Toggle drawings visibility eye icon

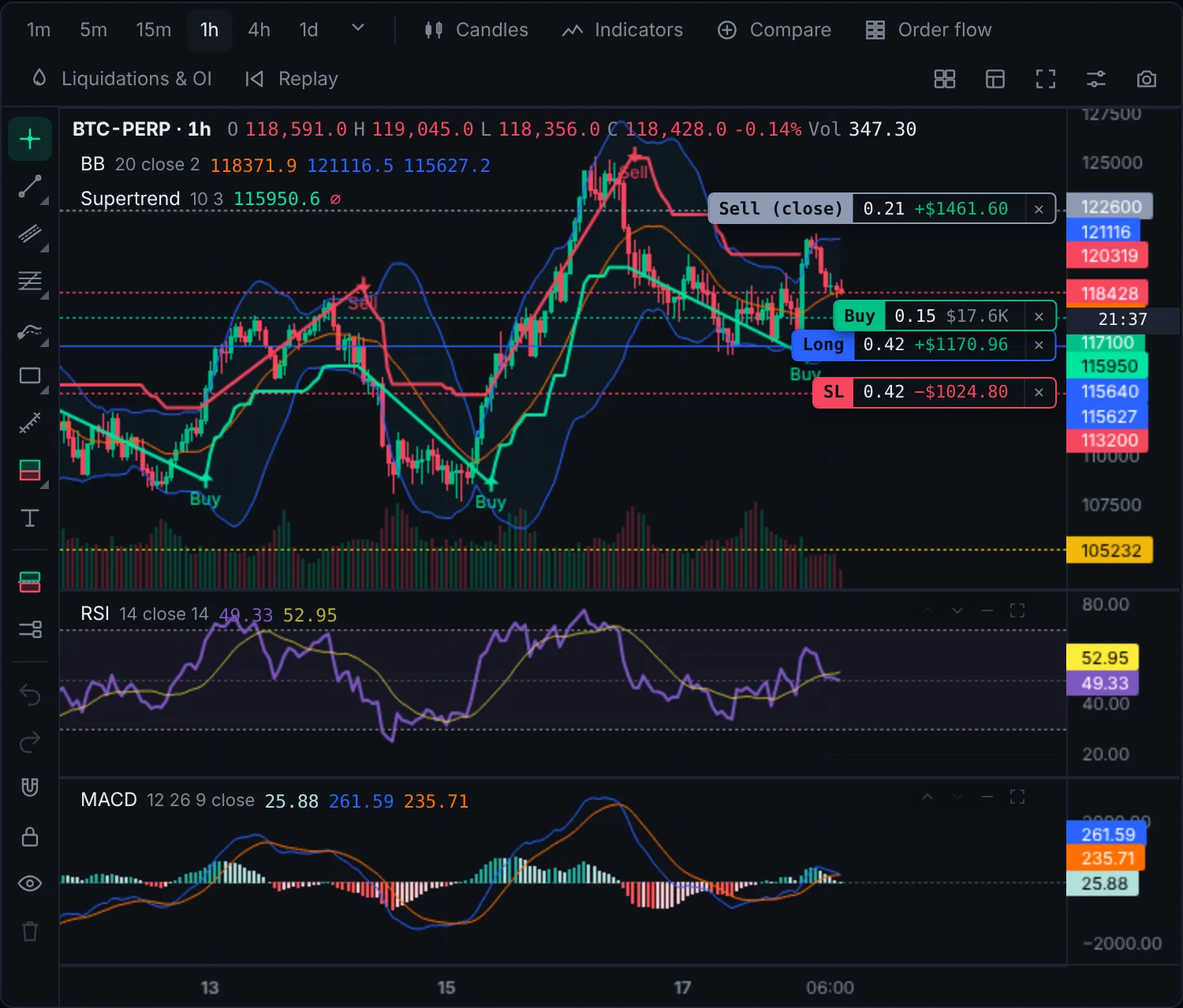tap(30, 883)
